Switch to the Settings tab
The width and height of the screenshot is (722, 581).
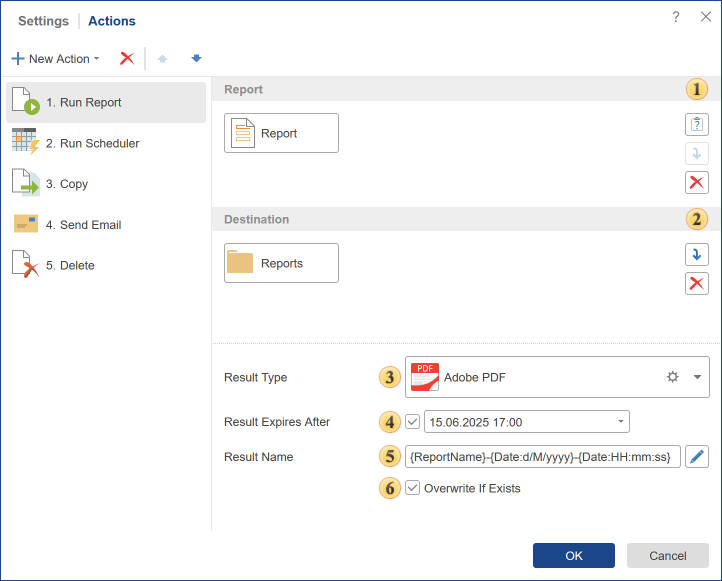[44, 21]
